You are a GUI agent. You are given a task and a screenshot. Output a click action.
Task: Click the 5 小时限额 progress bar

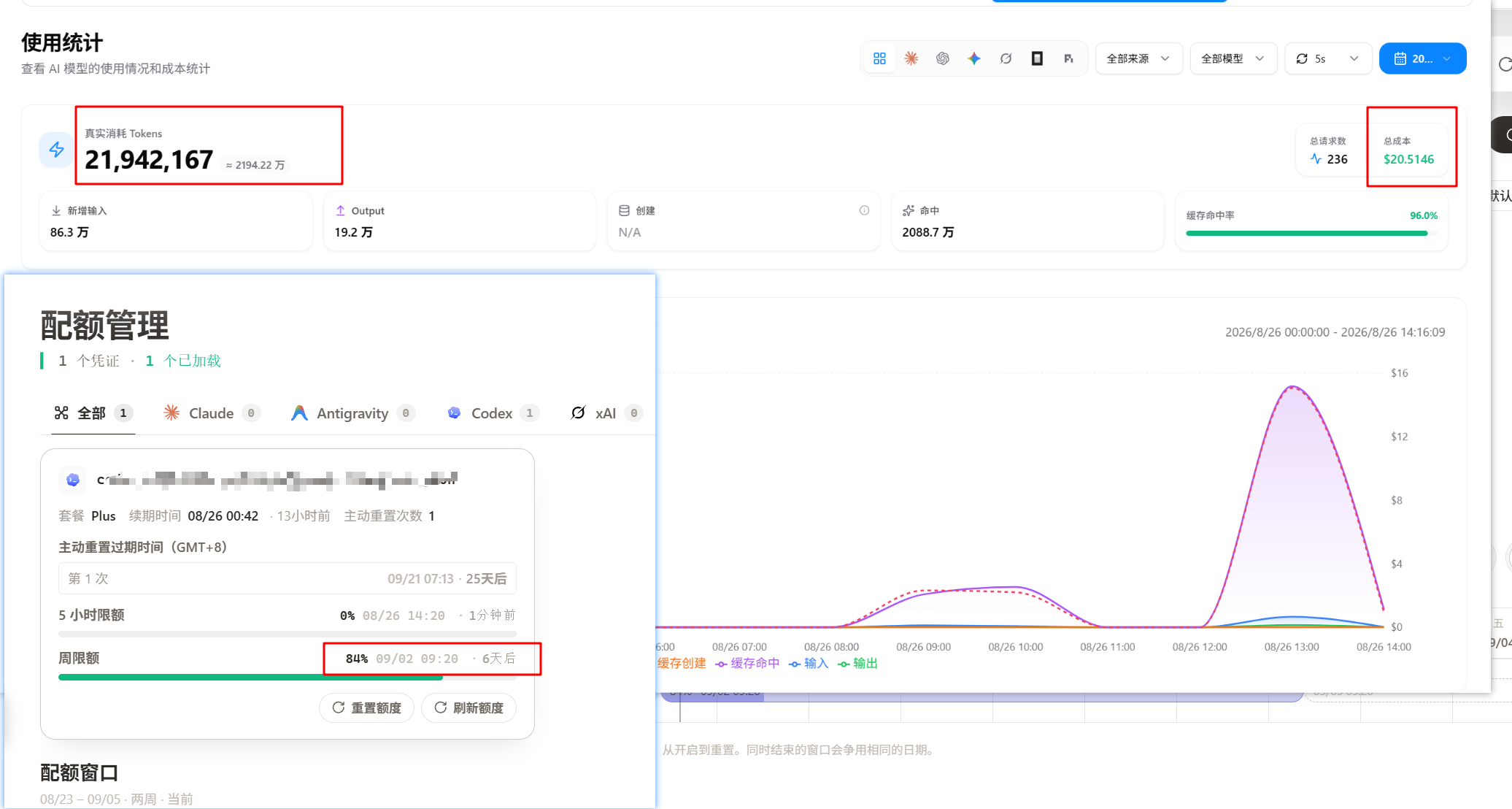(x=288, y=634)
